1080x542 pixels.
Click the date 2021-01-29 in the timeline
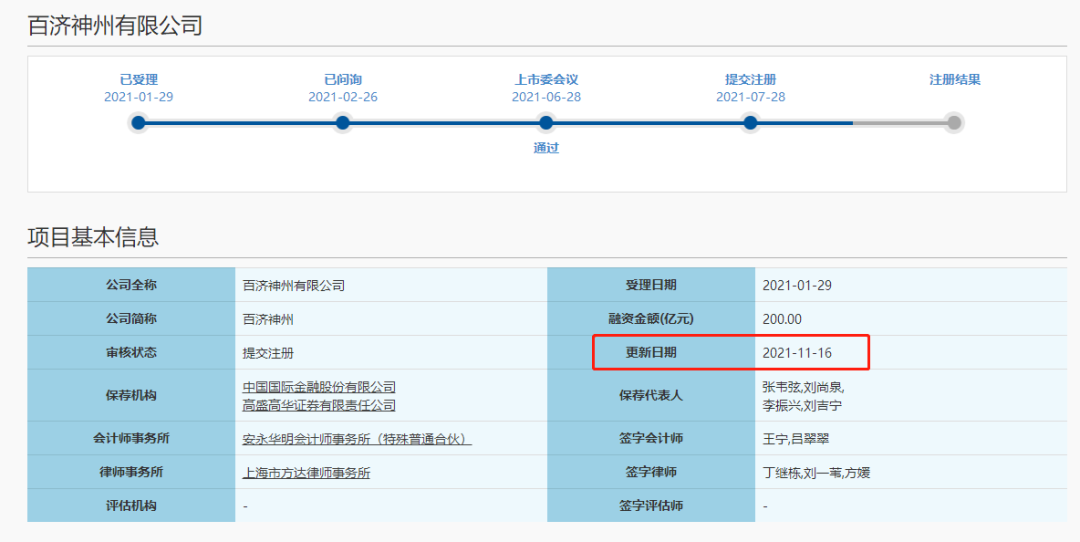click(x=138, y=97)
